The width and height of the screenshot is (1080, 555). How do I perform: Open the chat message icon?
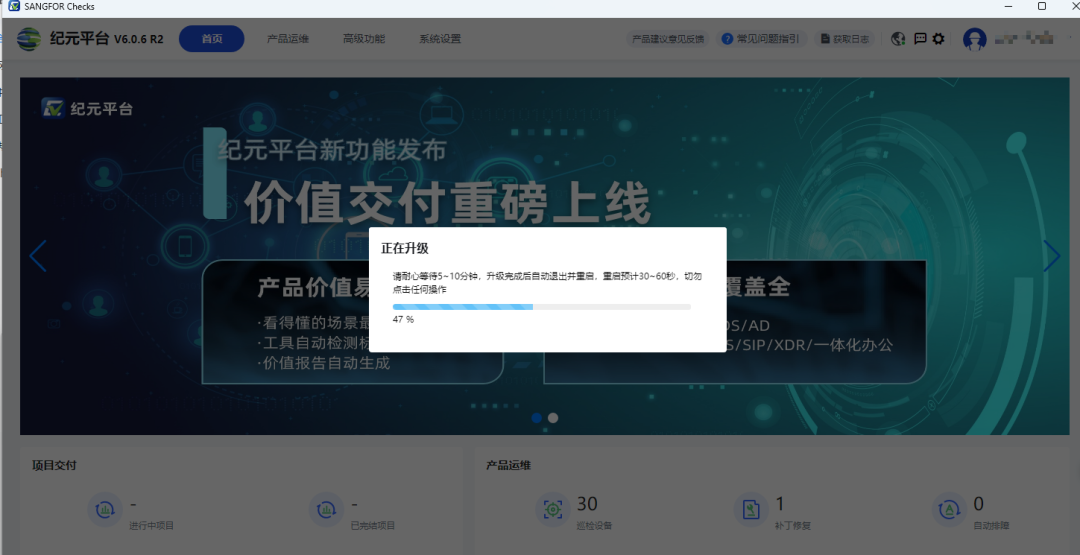point(920,39)
